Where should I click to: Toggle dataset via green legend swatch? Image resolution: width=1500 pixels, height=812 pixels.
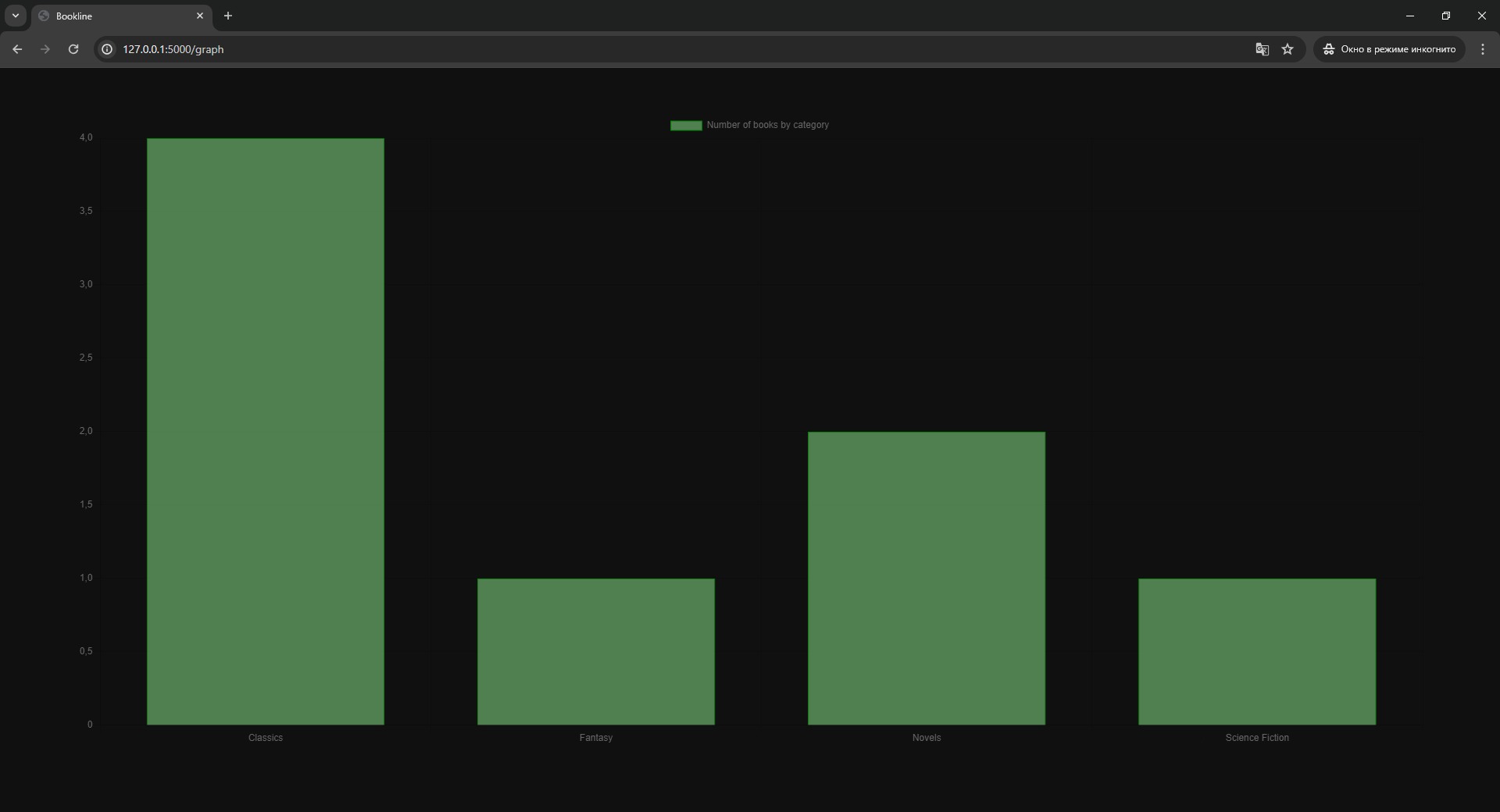coord(686,126)
